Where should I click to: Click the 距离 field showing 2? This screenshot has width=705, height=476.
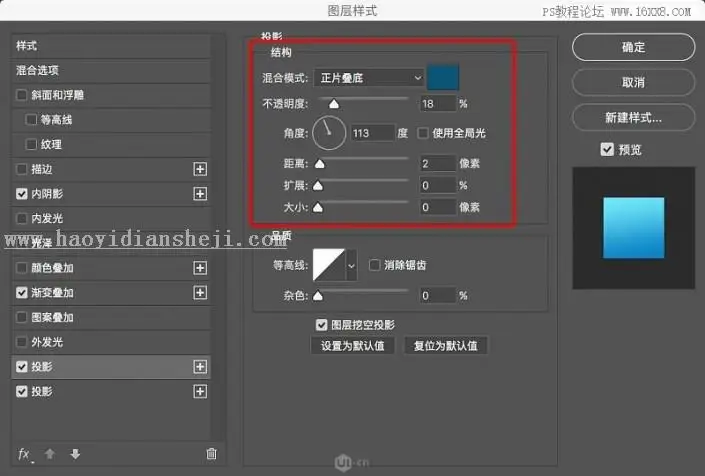pyautogui.click(x=438, y=164)
